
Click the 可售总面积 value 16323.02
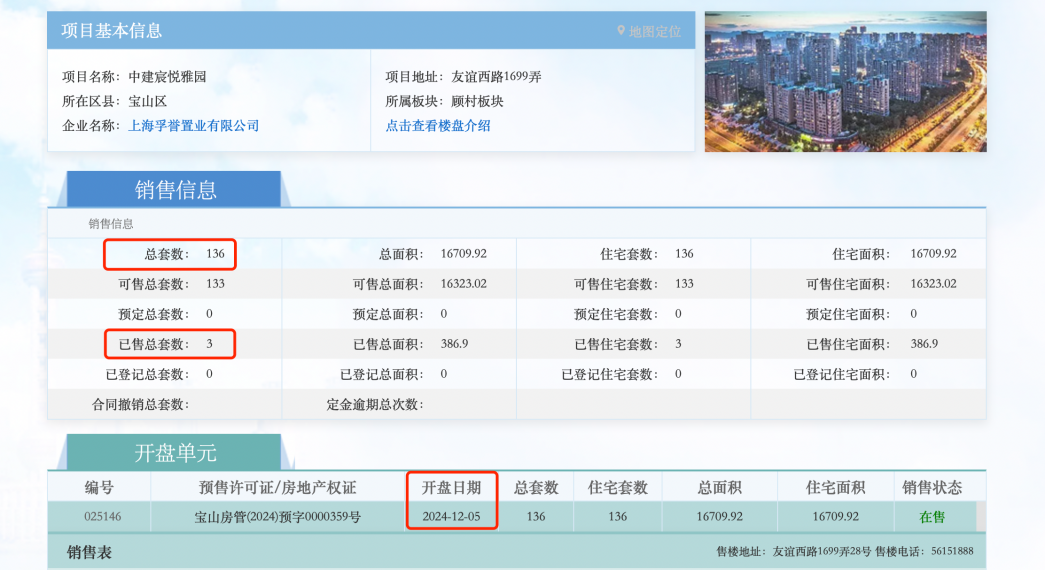pyautogui.click(x=463, y=283)
